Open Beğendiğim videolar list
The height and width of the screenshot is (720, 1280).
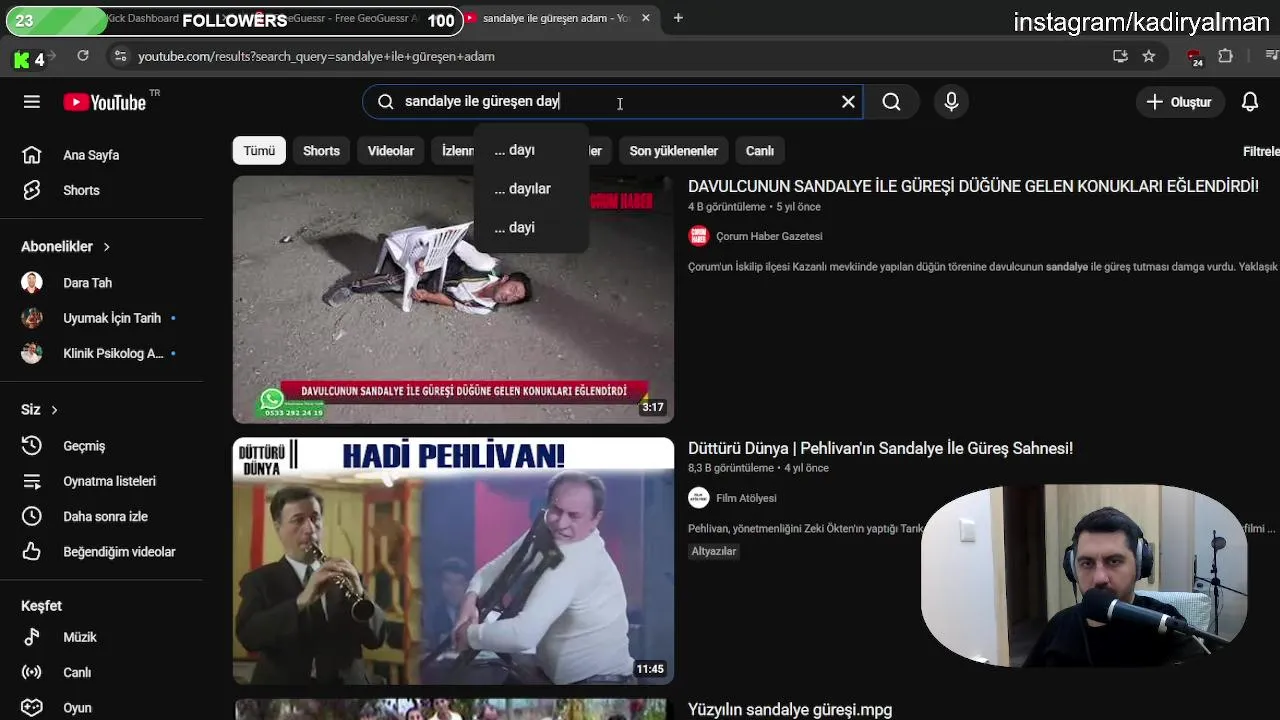point(118,552)
